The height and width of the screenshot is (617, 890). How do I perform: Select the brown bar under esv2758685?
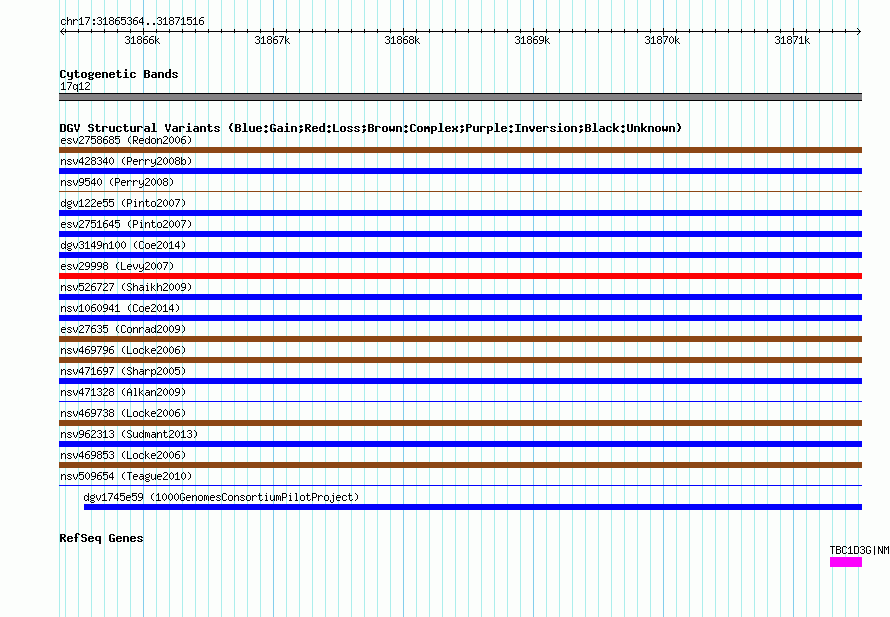tap(460, 150)
